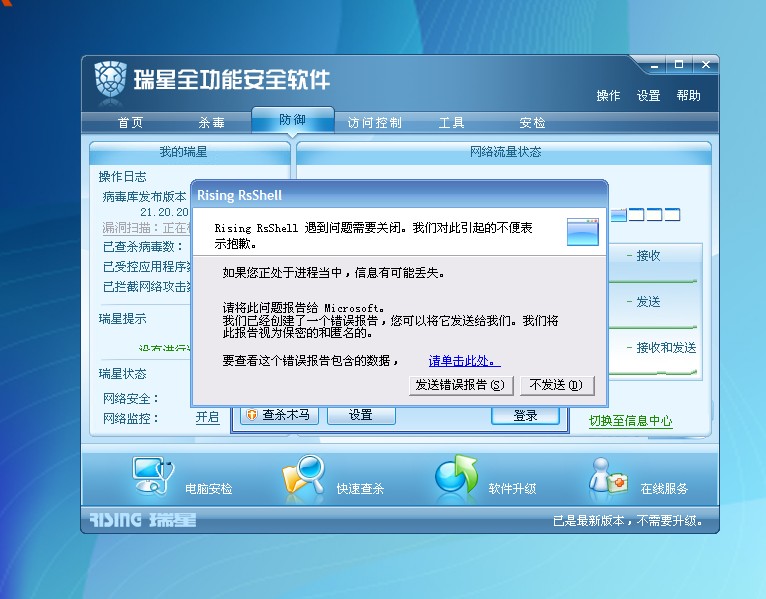Viewport: 766px width, 599px height.
Task: Click the 瑞星提示 heading
Action: (x=122, y=319)
